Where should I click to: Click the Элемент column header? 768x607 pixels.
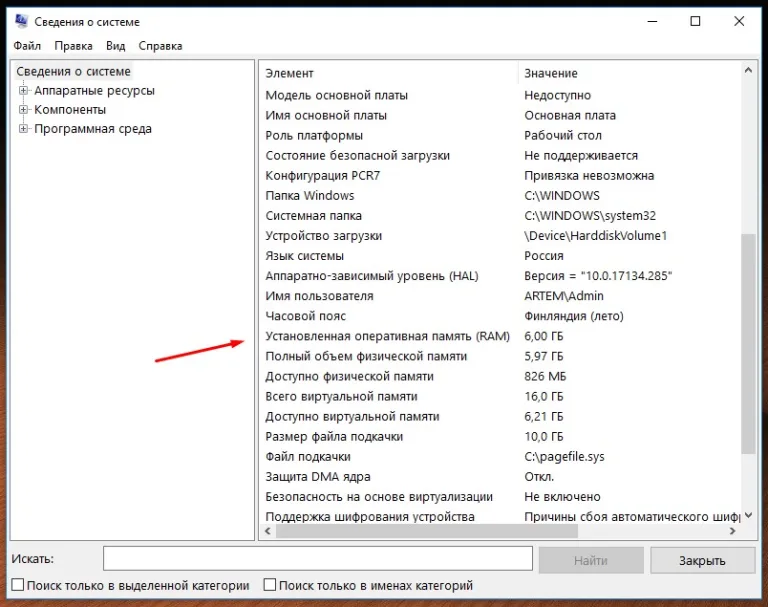pyautogui.click(x=388, y=73)
